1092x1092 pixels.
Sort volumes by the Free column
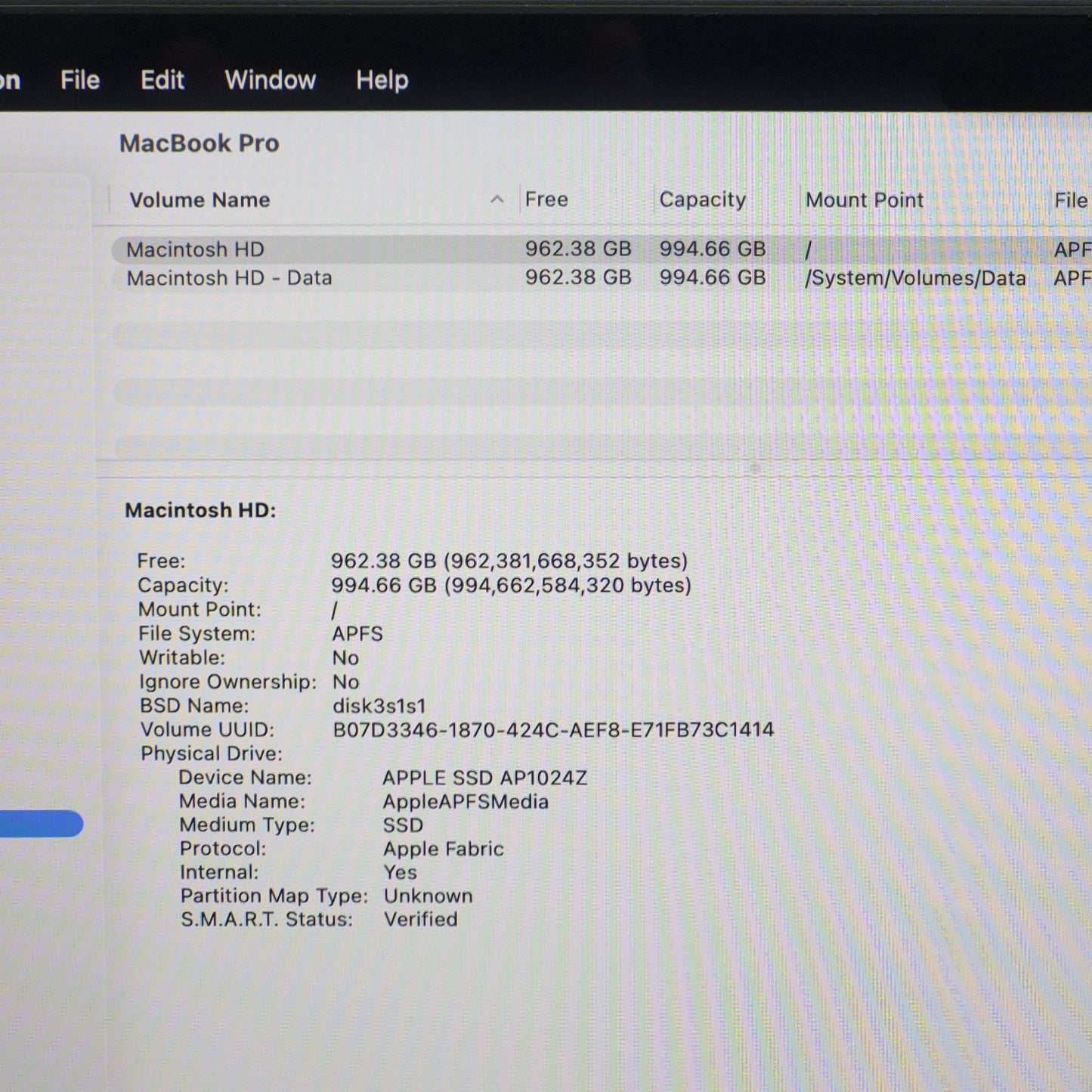coord(546,200)
